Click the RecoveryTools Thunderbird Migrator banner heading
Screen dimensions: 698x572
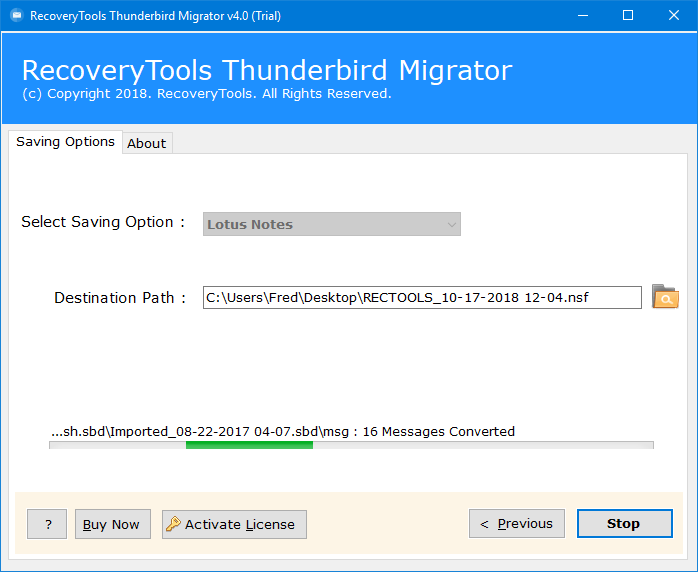point(267,70)
